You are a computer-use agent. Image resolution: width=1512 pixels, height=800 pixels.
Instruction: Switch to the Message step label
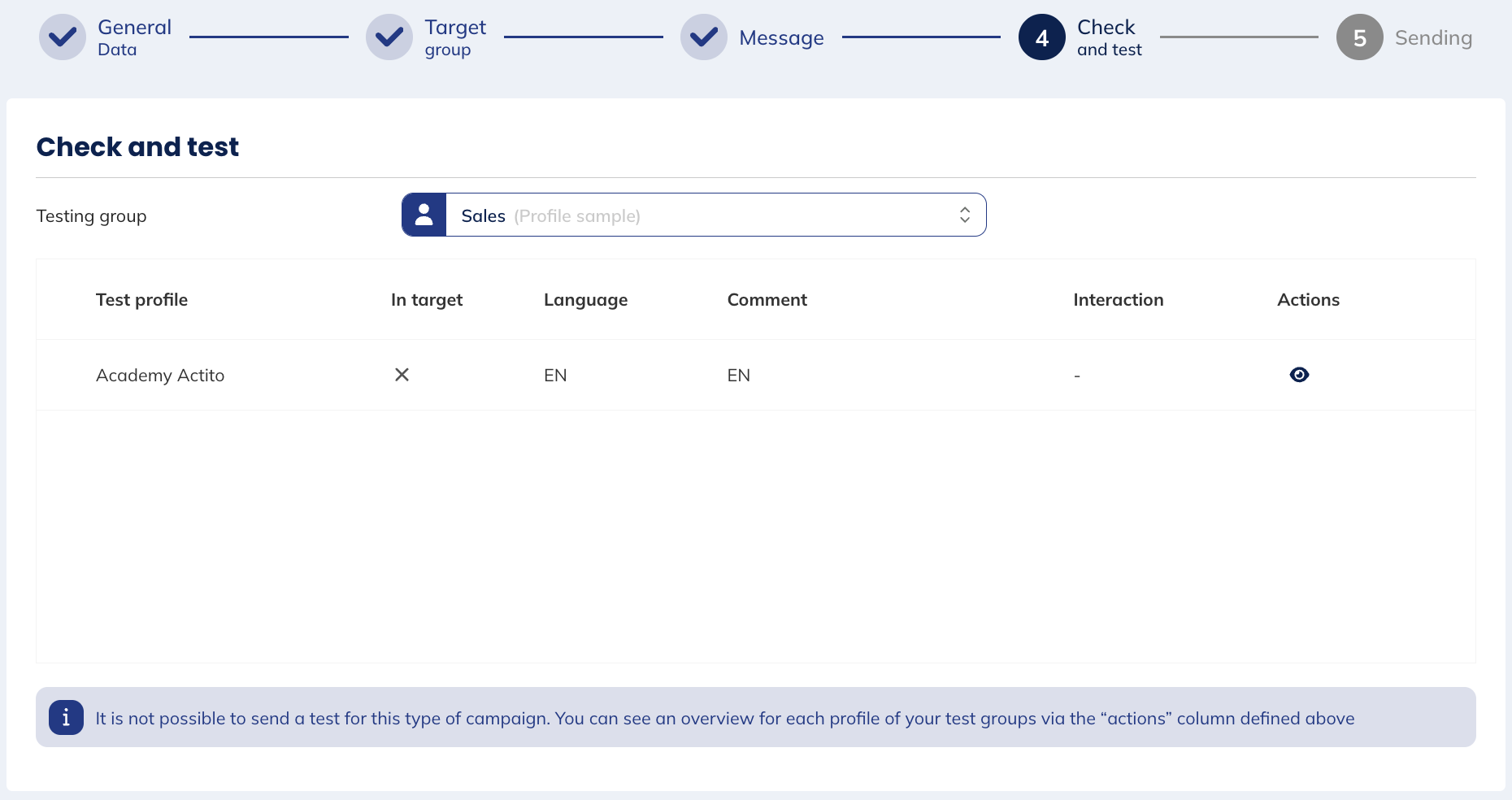[x=781, y=38]
